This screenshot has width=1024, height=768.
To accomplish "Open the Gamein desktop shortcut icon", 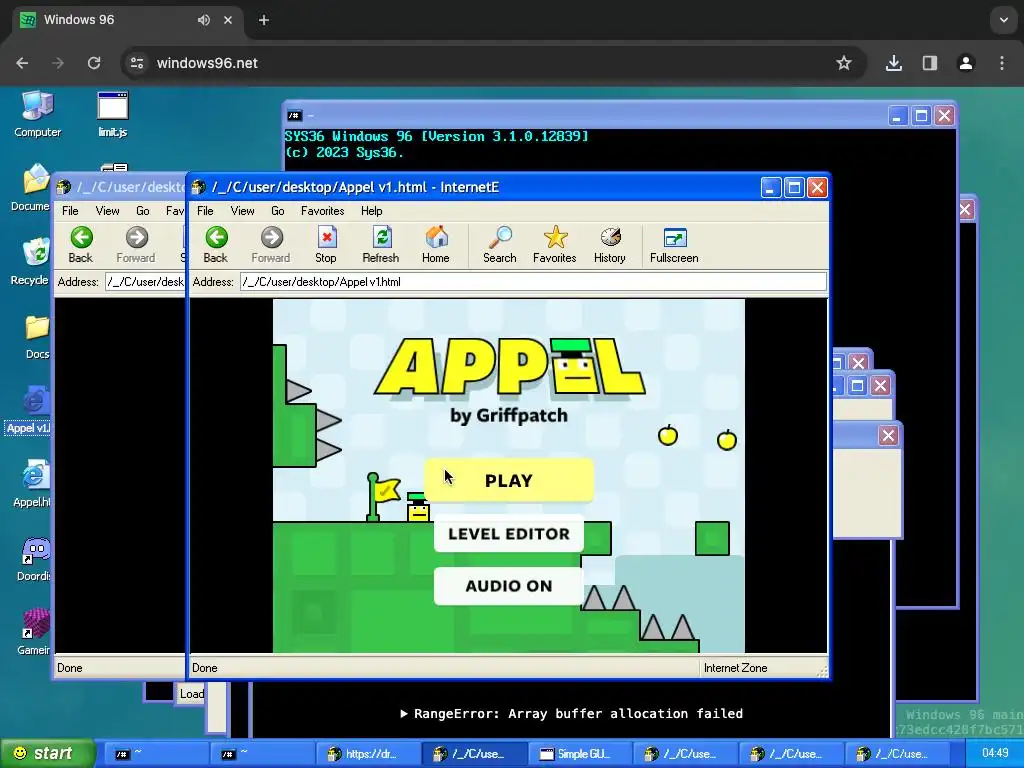I will [34, 632].
